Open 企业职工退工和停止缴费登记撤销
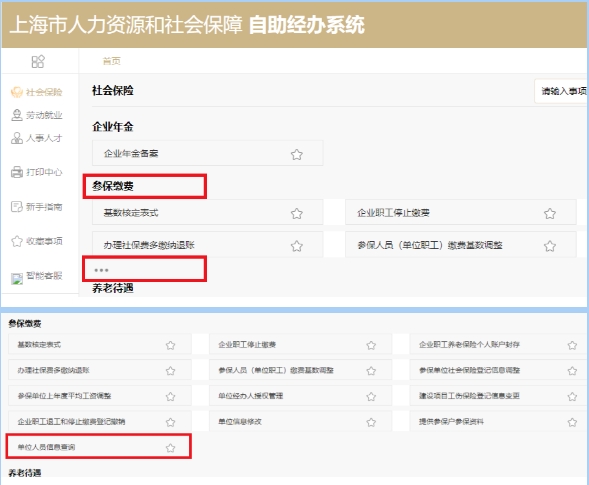589x485 pixels. click(100, 421)
